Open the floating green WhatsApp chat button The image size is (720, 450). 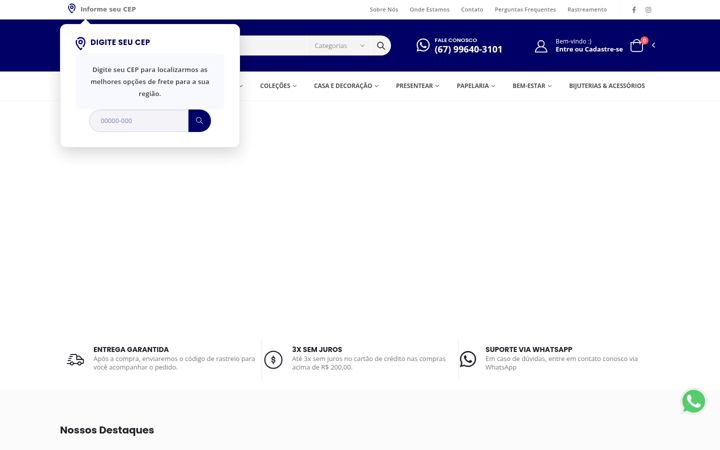693,401
